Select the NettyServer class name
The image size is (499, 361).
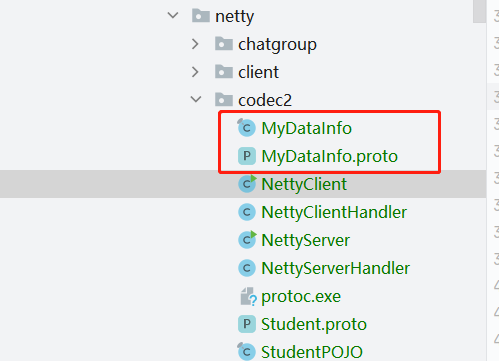click(305, 240)
